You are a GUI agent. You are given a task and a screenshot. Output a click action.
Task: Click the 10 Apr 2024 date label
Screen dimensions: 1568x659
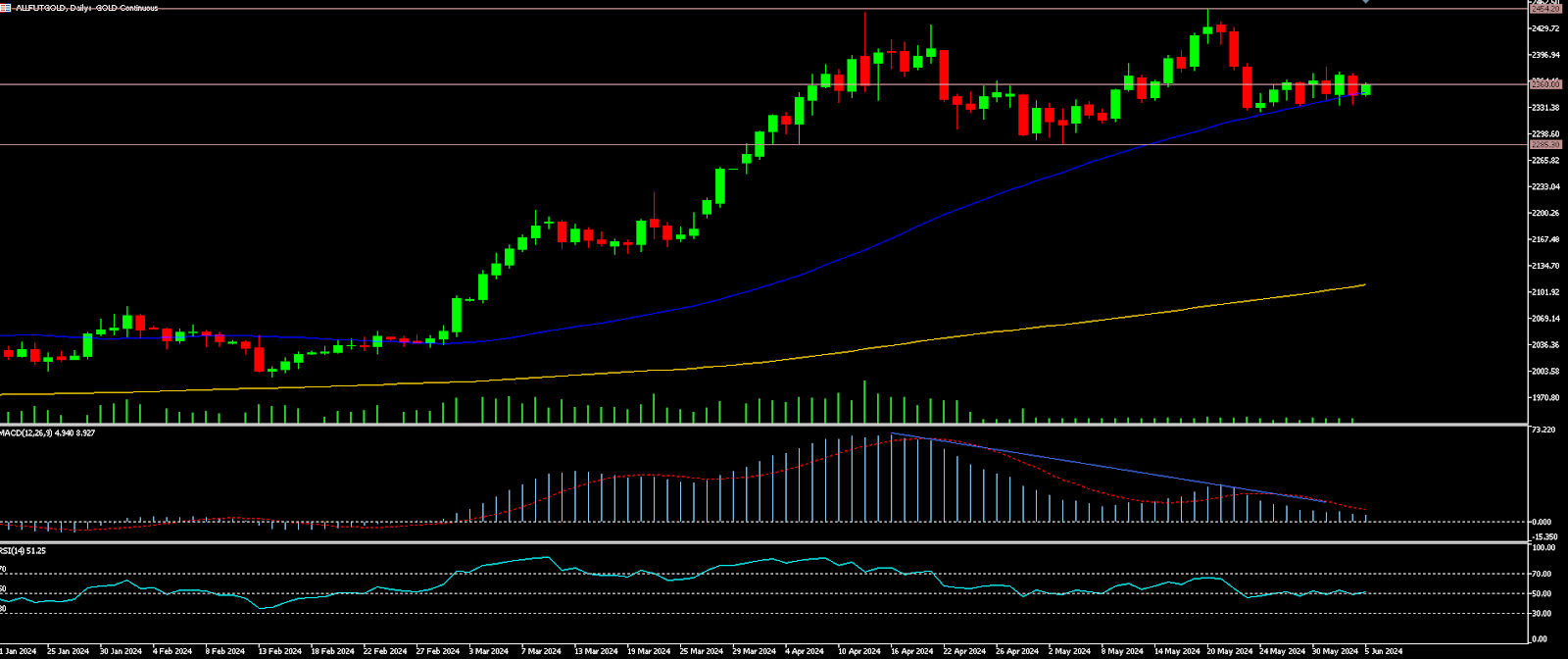pos(859,651)
